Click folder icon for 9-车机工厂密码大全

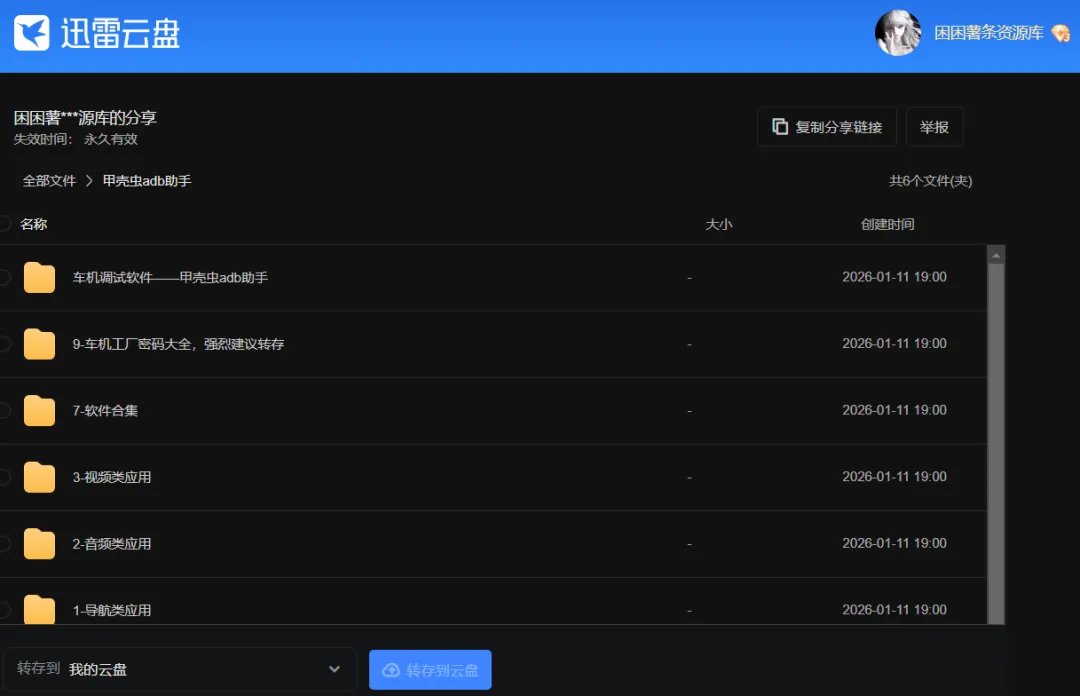39,345
